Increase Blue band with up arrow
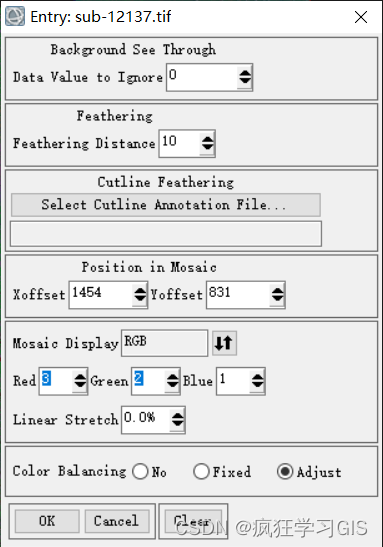The height and width of the screenshot is (547, 383). pos(258,377)
